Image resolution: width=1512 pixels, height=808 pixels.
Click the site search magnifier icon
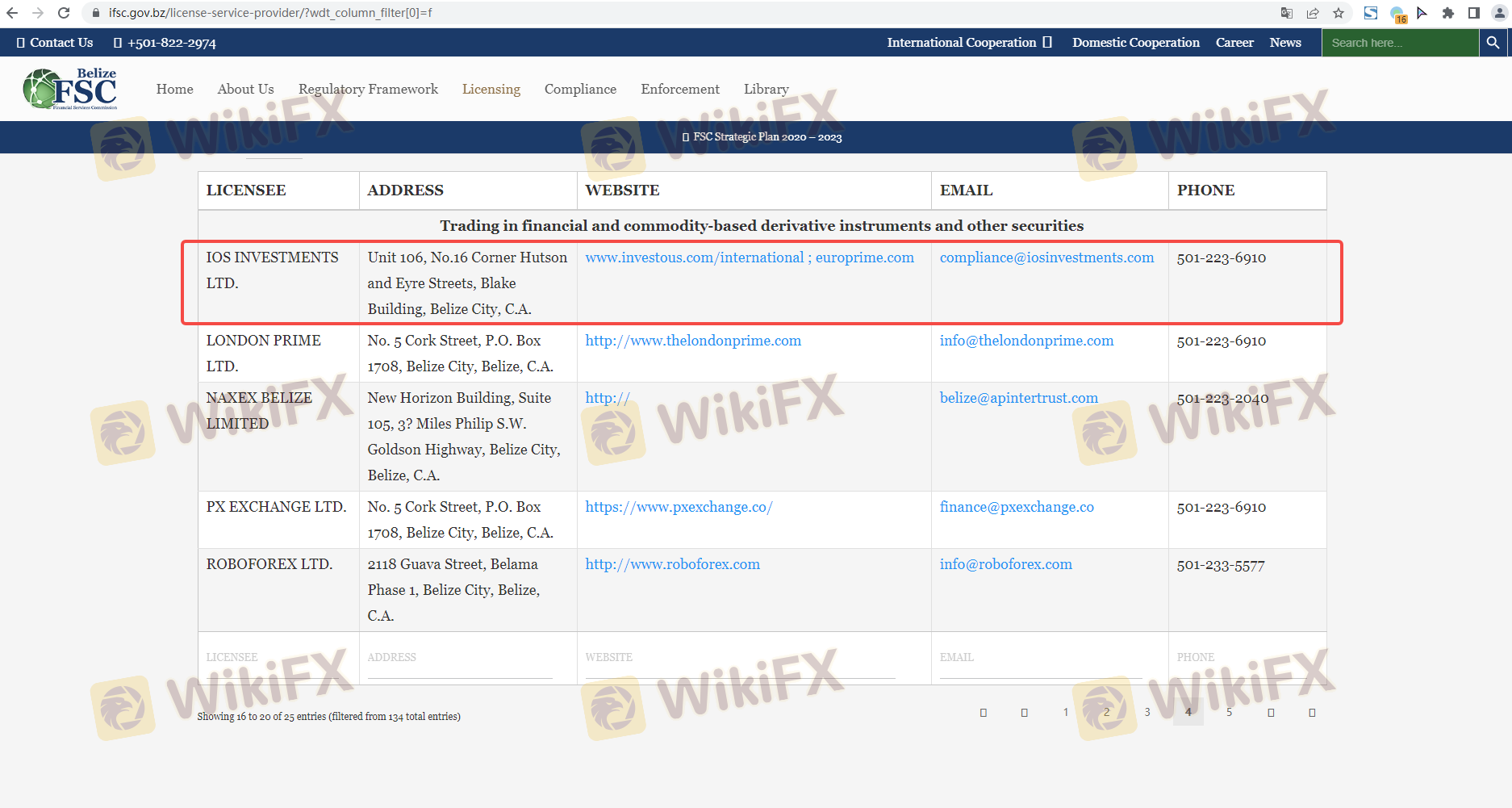(1493, 43)
